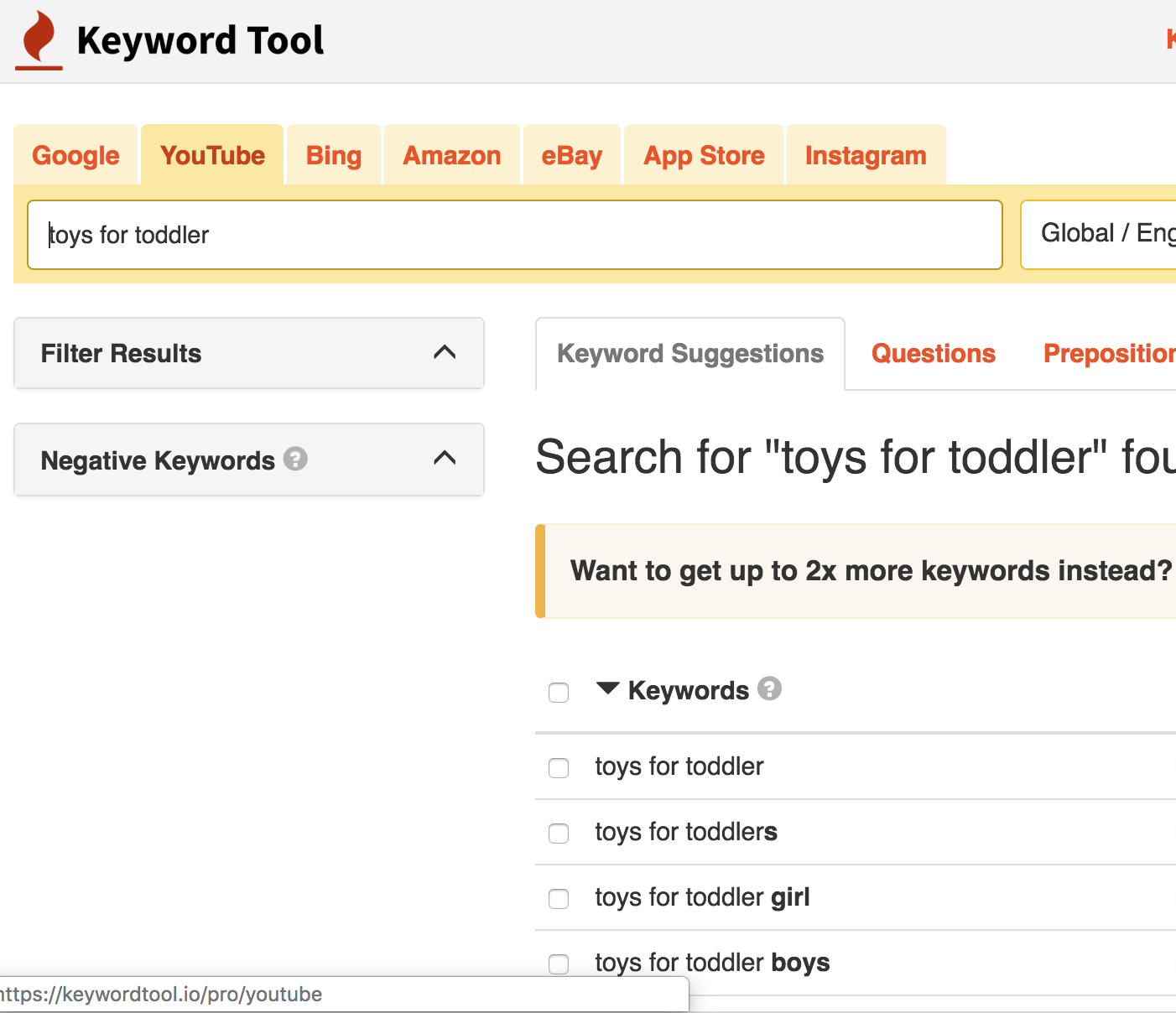1176x1013 pixels.
Task: Switch to the Bing tab
Action: pos(334,155)
